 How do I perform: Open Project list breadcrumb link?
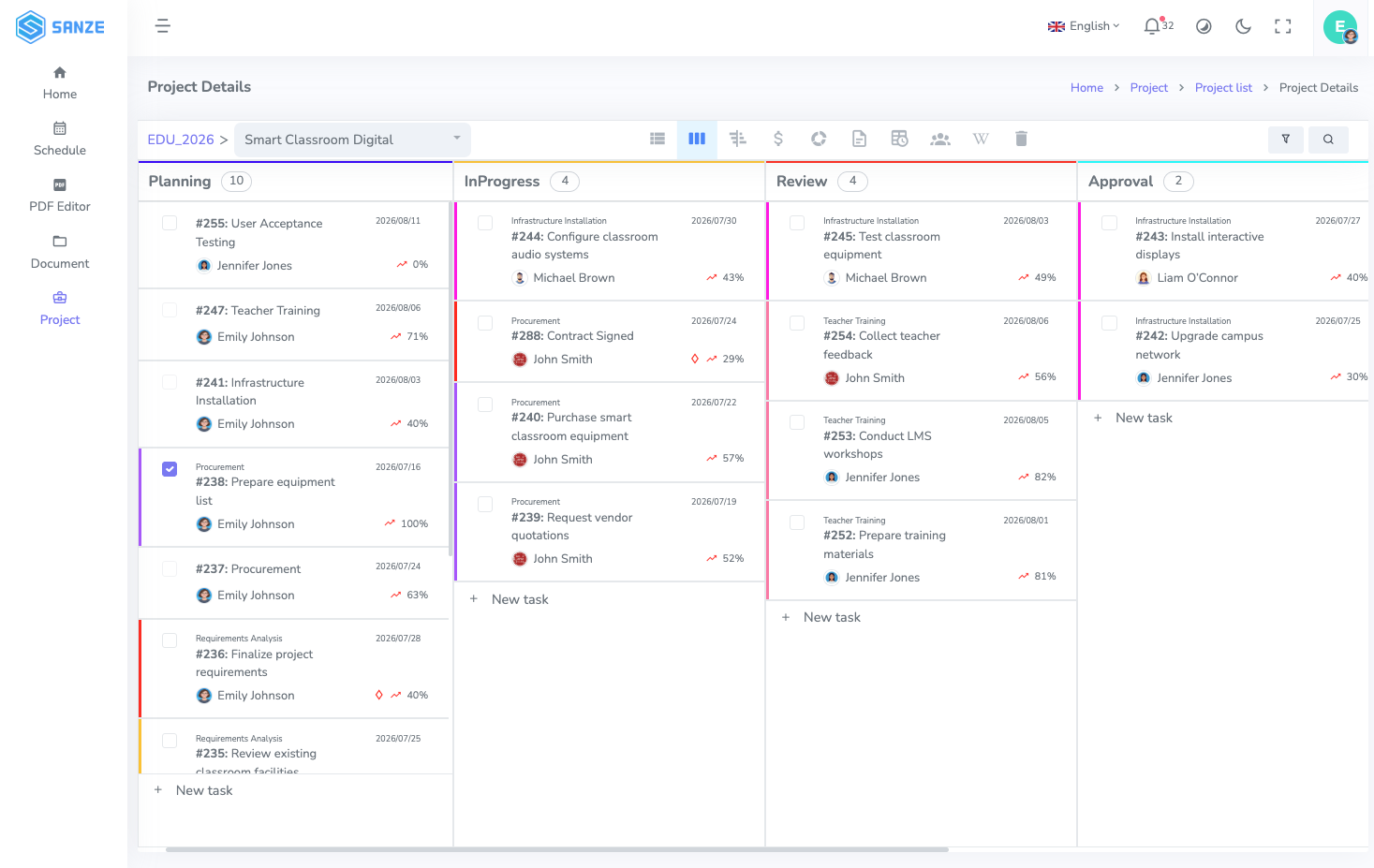tap(1223, 88)
